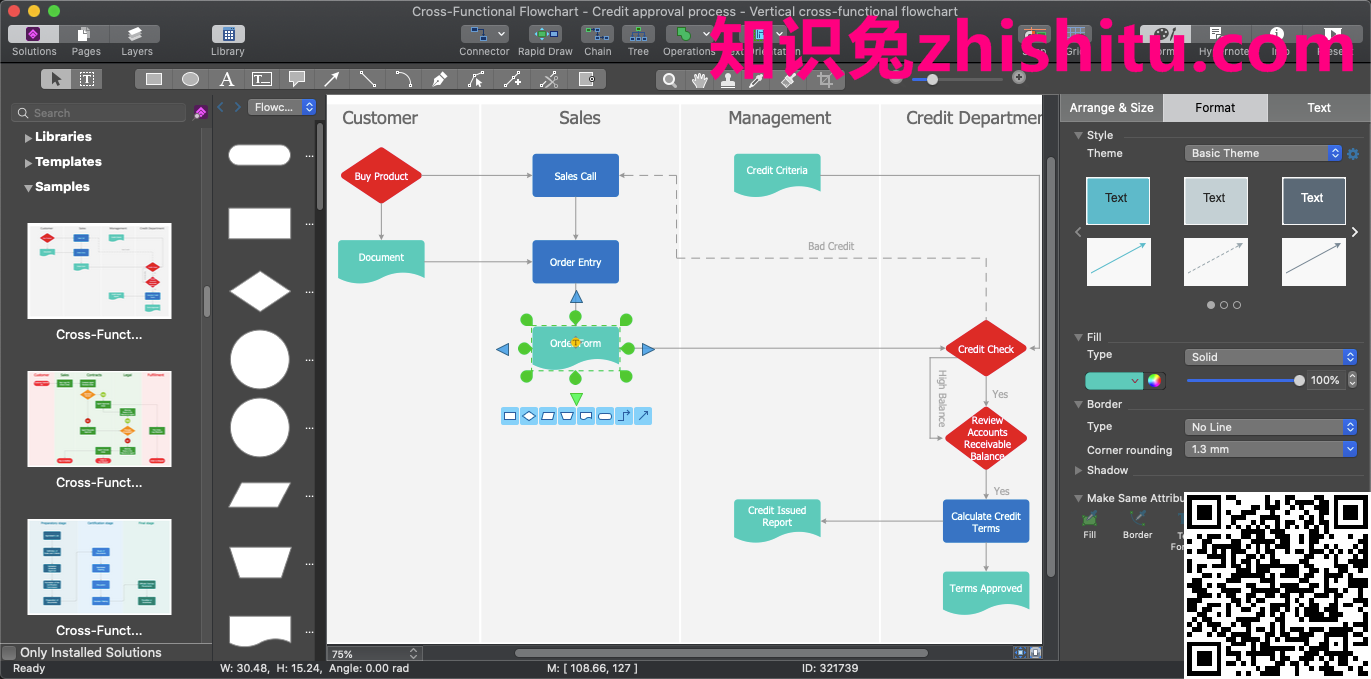Image resolution: width=1371 pixels, height=679 pixels.
Task: Select the Ellipse drawing tool
Action: tap(190, 79)
